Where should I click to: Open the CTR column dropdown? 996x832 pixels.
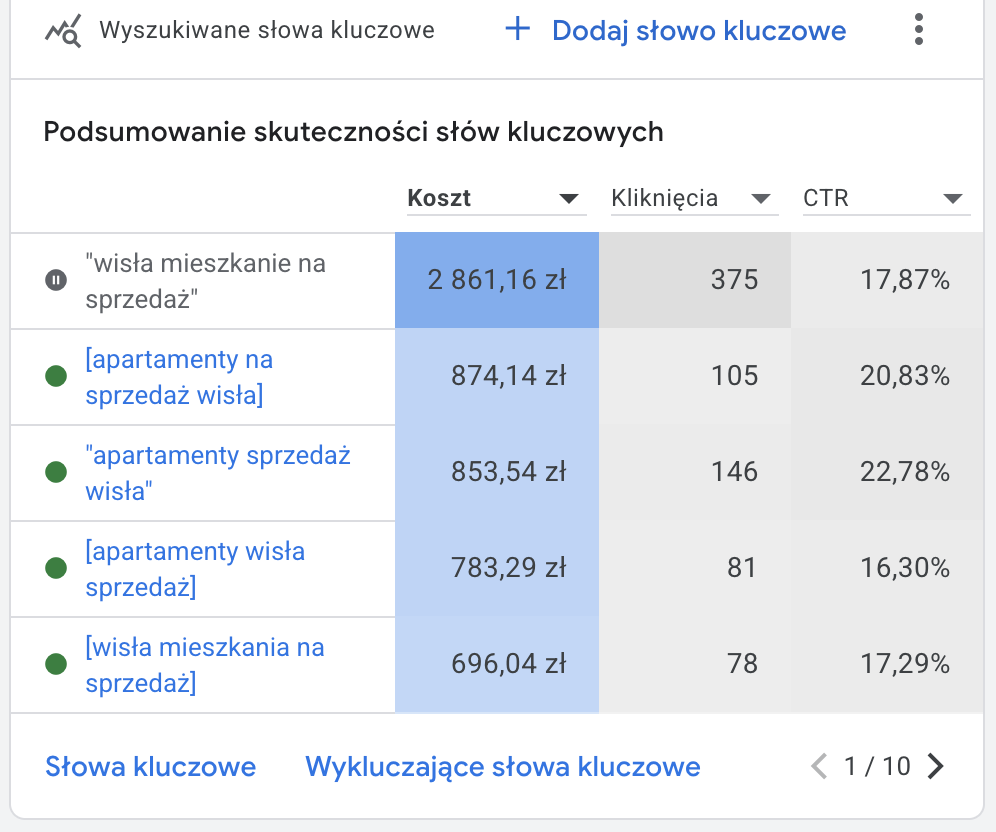point(952,199)
